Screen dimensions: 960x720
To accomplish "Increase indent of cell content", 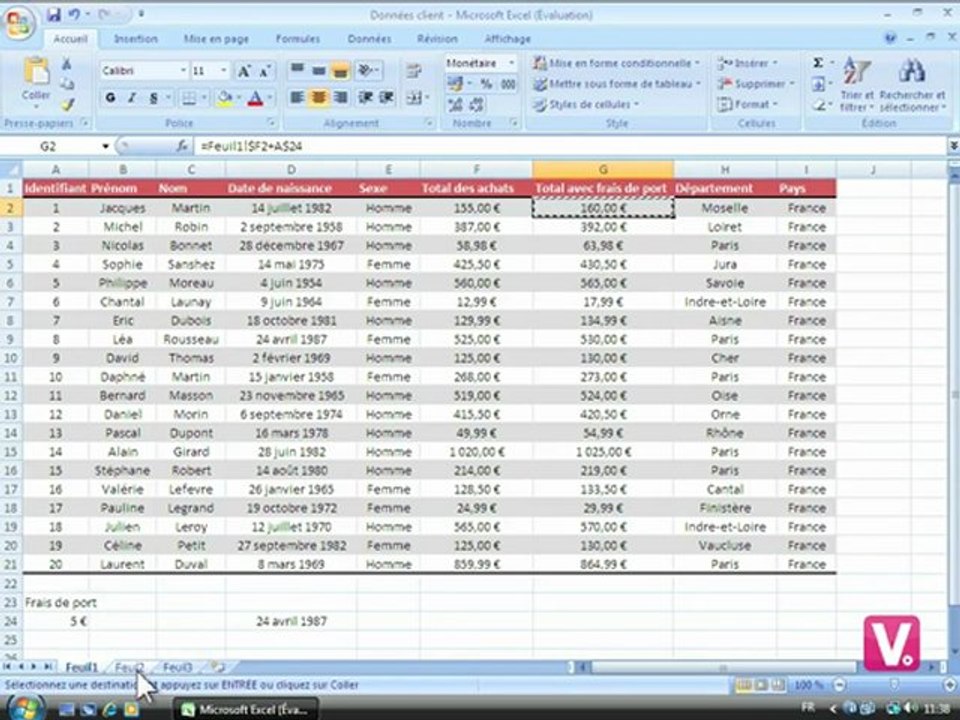I will click(x=387, y=97).
